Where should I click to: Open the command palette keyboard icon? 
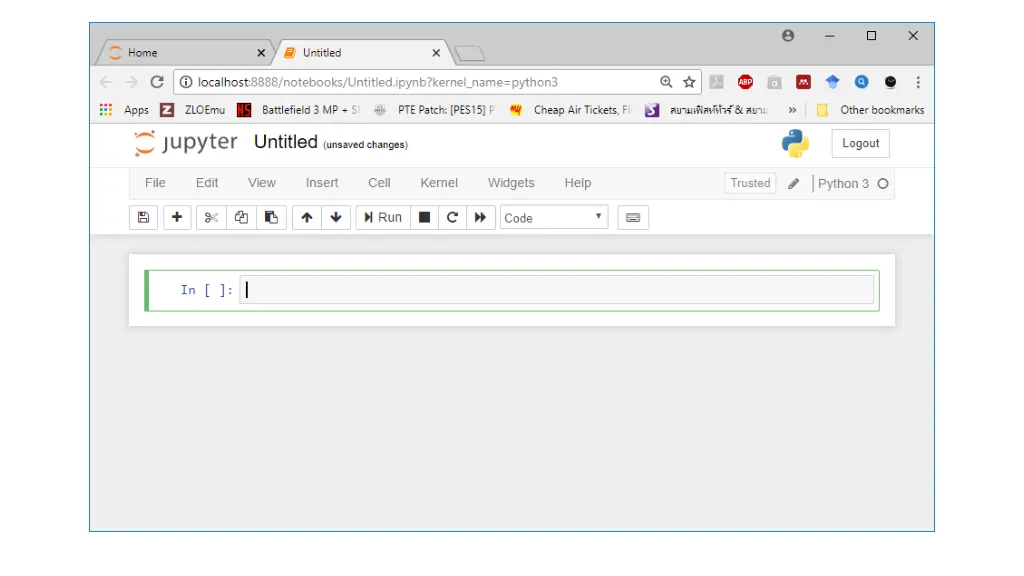(x=633, y=217)
